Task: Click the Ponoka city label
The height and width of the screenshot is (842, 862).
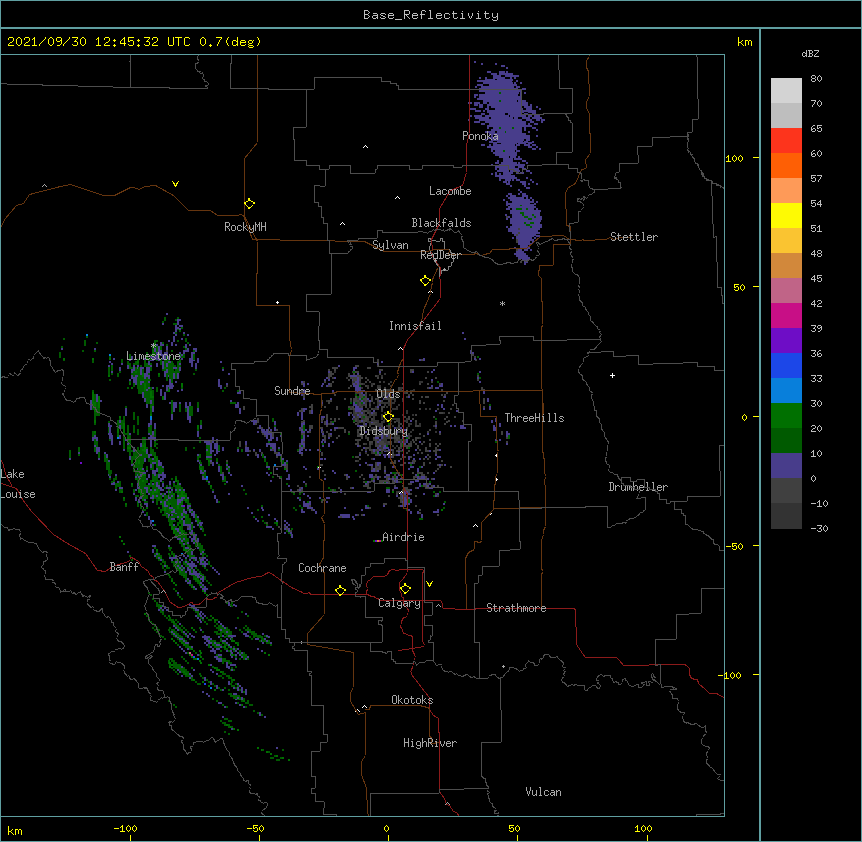Action: point(480,136)
